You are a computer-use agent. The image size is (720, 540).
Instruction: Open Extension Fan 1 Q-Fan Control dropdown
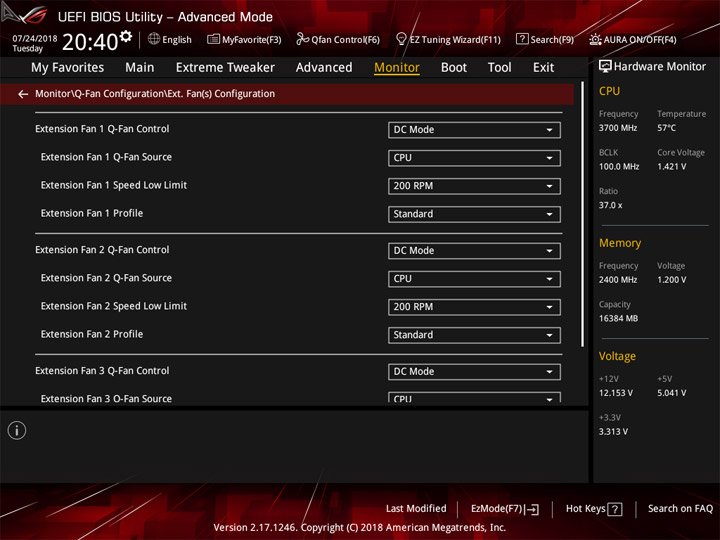[474, 130]
